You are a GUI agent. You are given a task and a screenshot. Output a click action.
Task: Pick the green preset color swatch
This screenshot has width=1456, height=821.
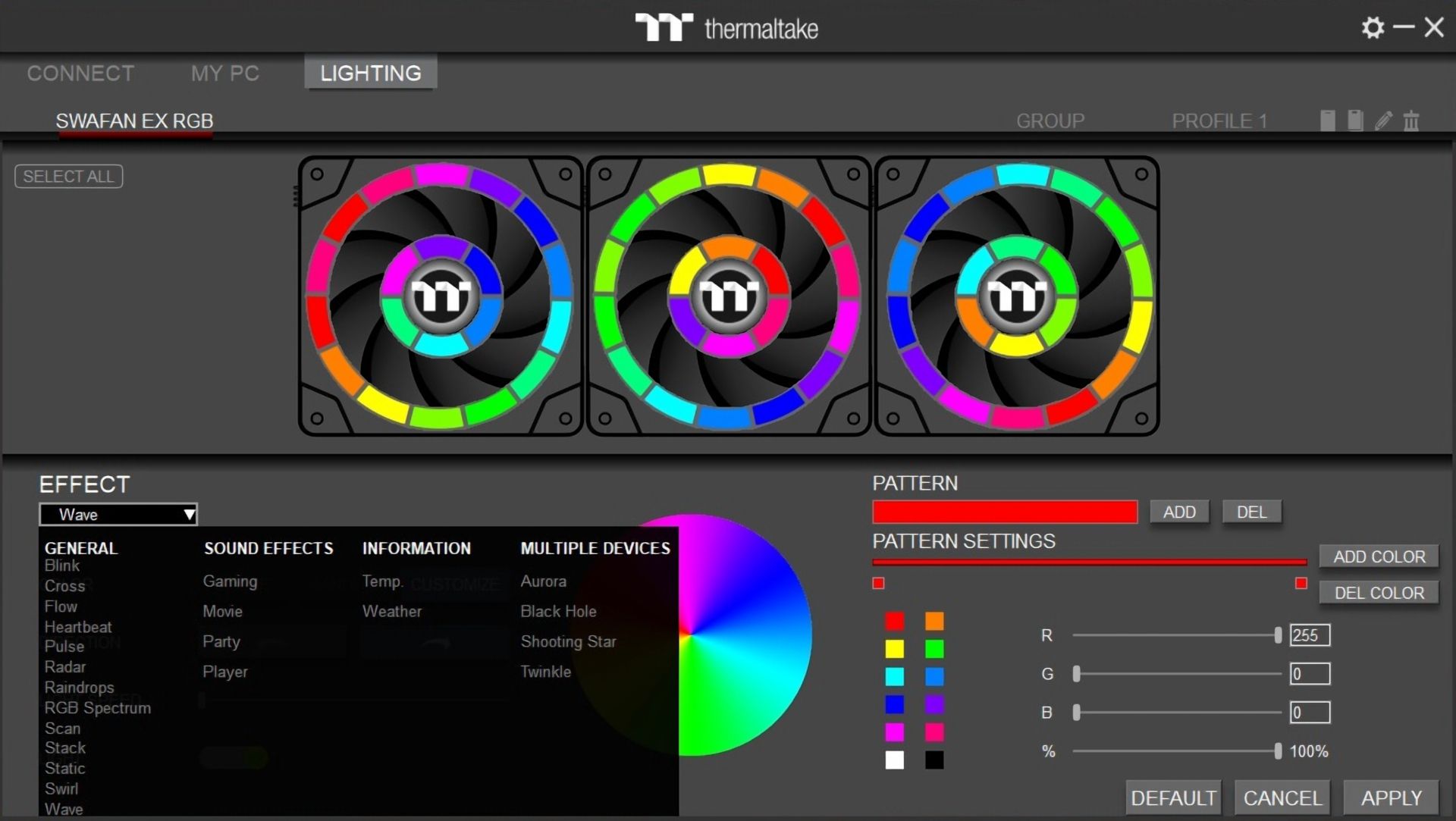[x=934, y=649]
